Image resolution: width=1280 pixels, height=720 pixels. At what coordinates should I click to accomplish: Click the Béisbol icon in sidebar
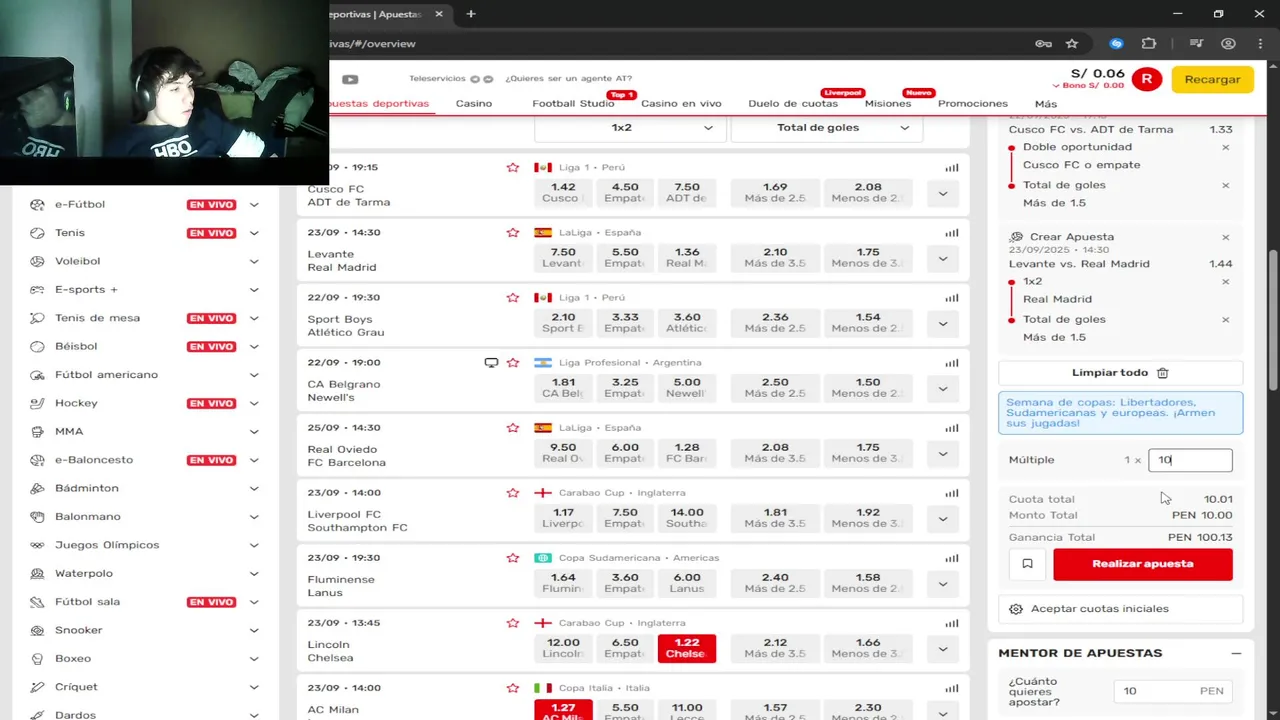point(37,346)
